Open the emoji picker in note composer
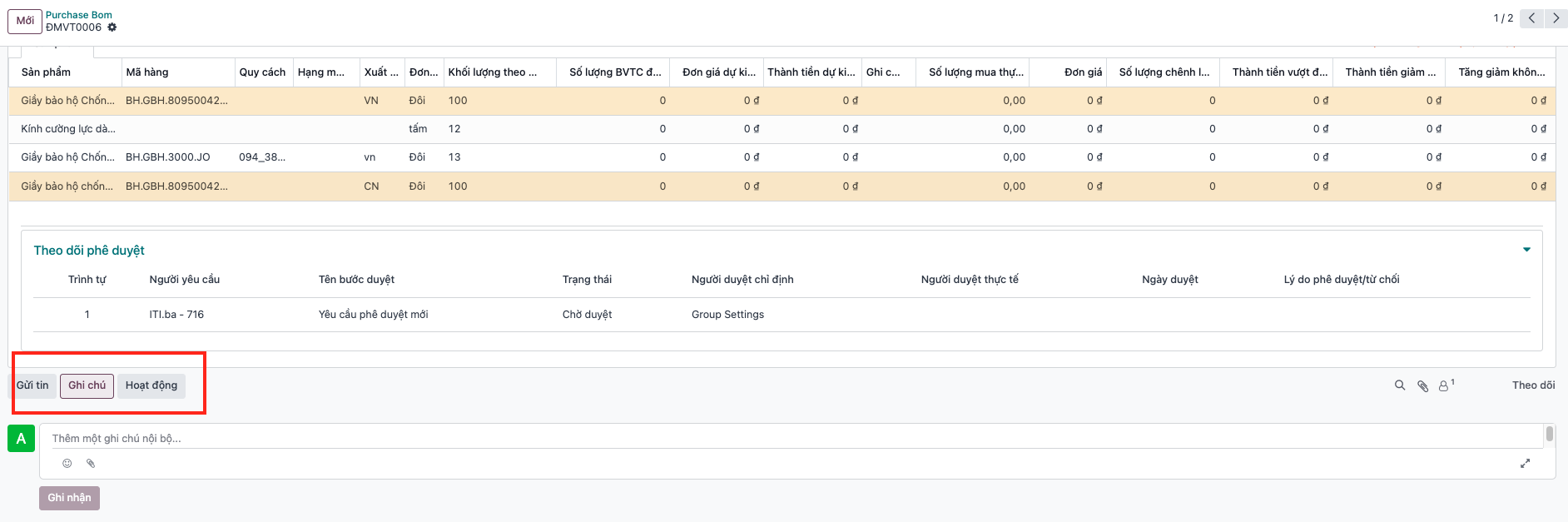Screen dimensions: 1568x522 coord(67,463)
